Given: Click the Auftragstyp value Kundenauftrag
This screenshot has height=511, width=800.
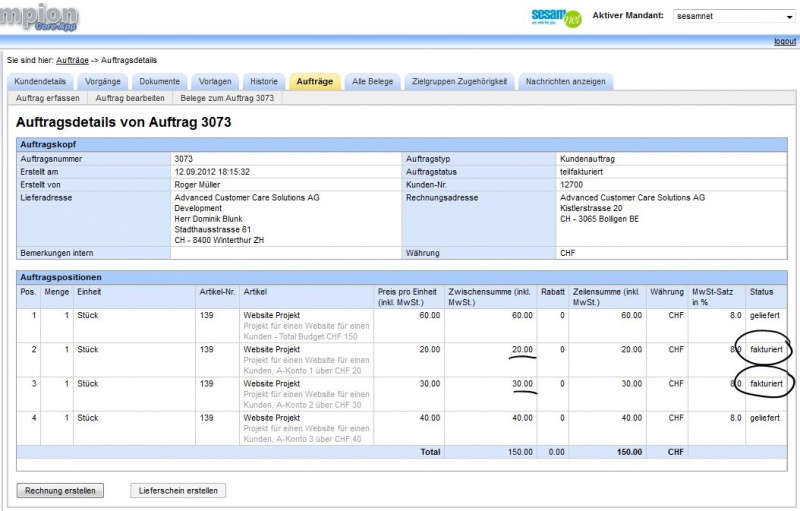Looking at the screenshot, I should tap(587, 159).
